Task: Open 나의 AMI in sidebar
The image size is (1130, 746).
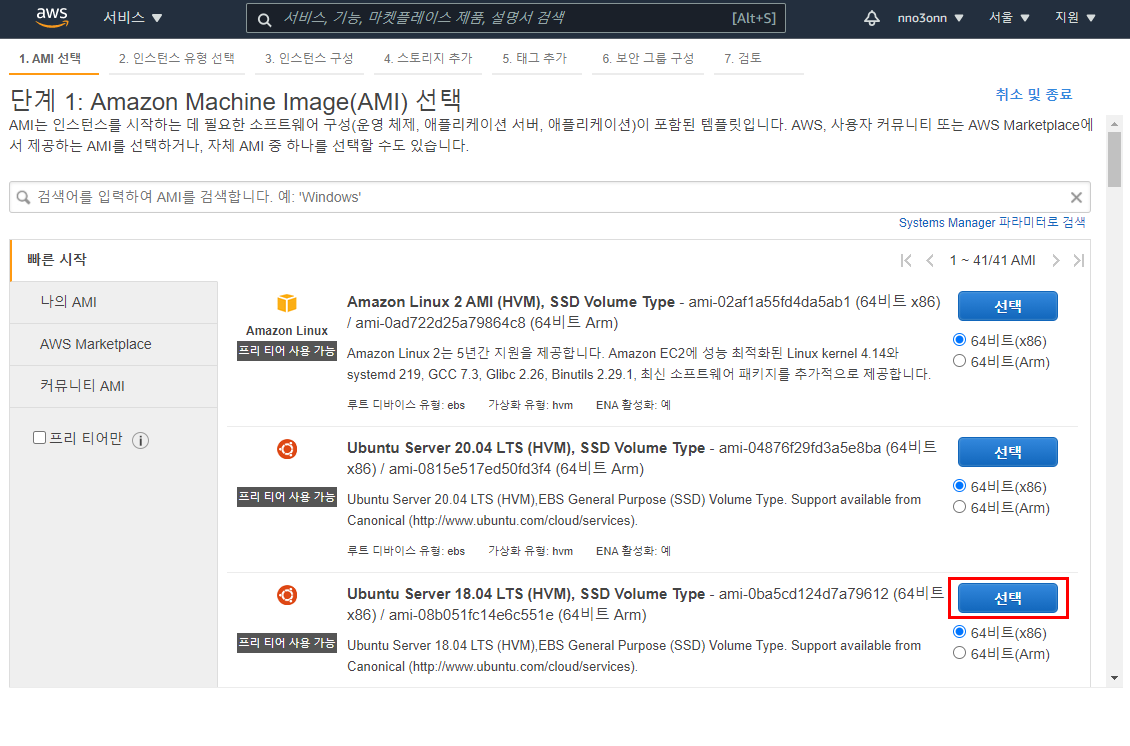Action: pos(114,302)
